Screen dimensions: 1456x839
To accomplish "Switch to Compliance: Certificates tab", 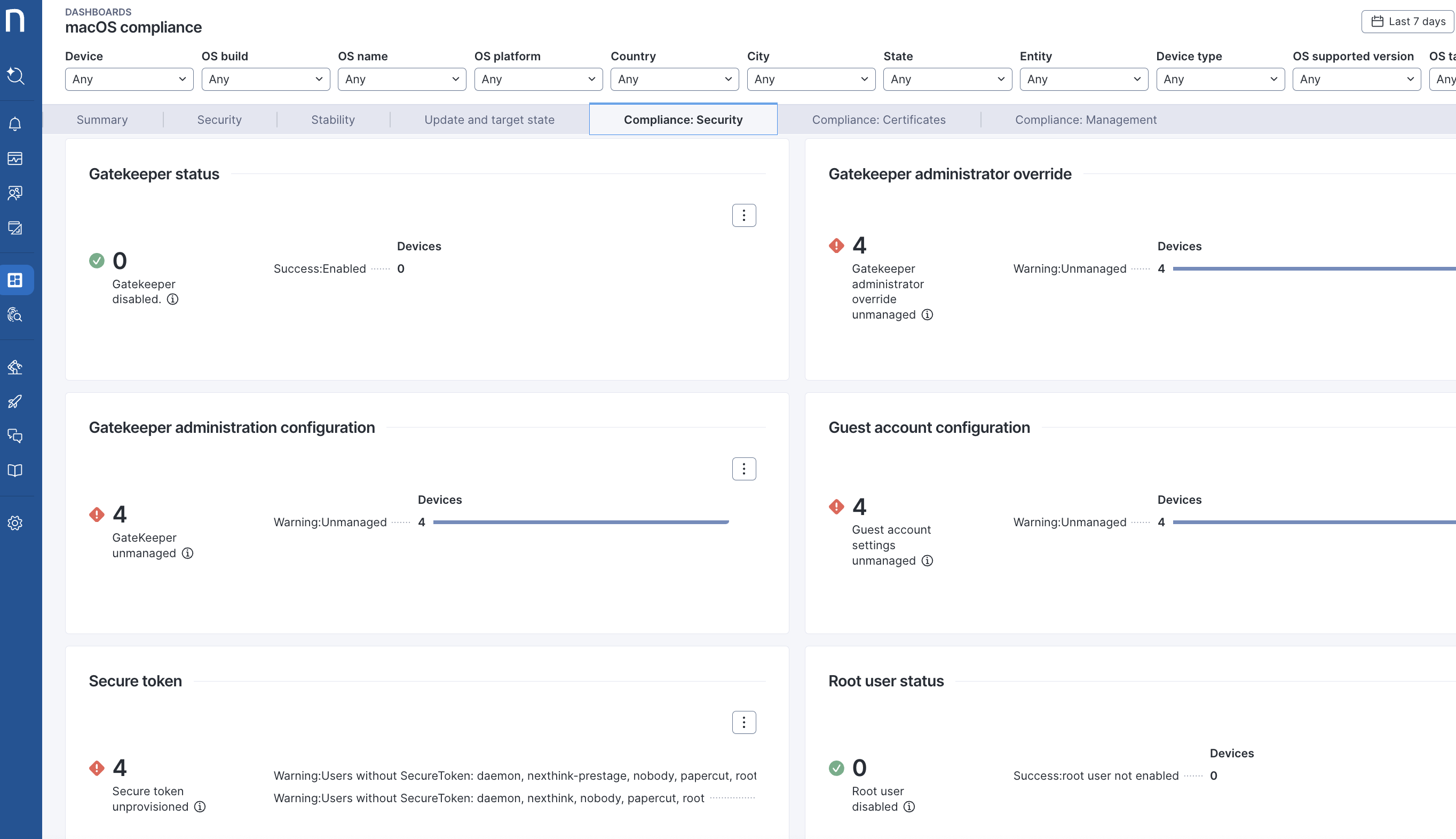I will coord(878,120).
